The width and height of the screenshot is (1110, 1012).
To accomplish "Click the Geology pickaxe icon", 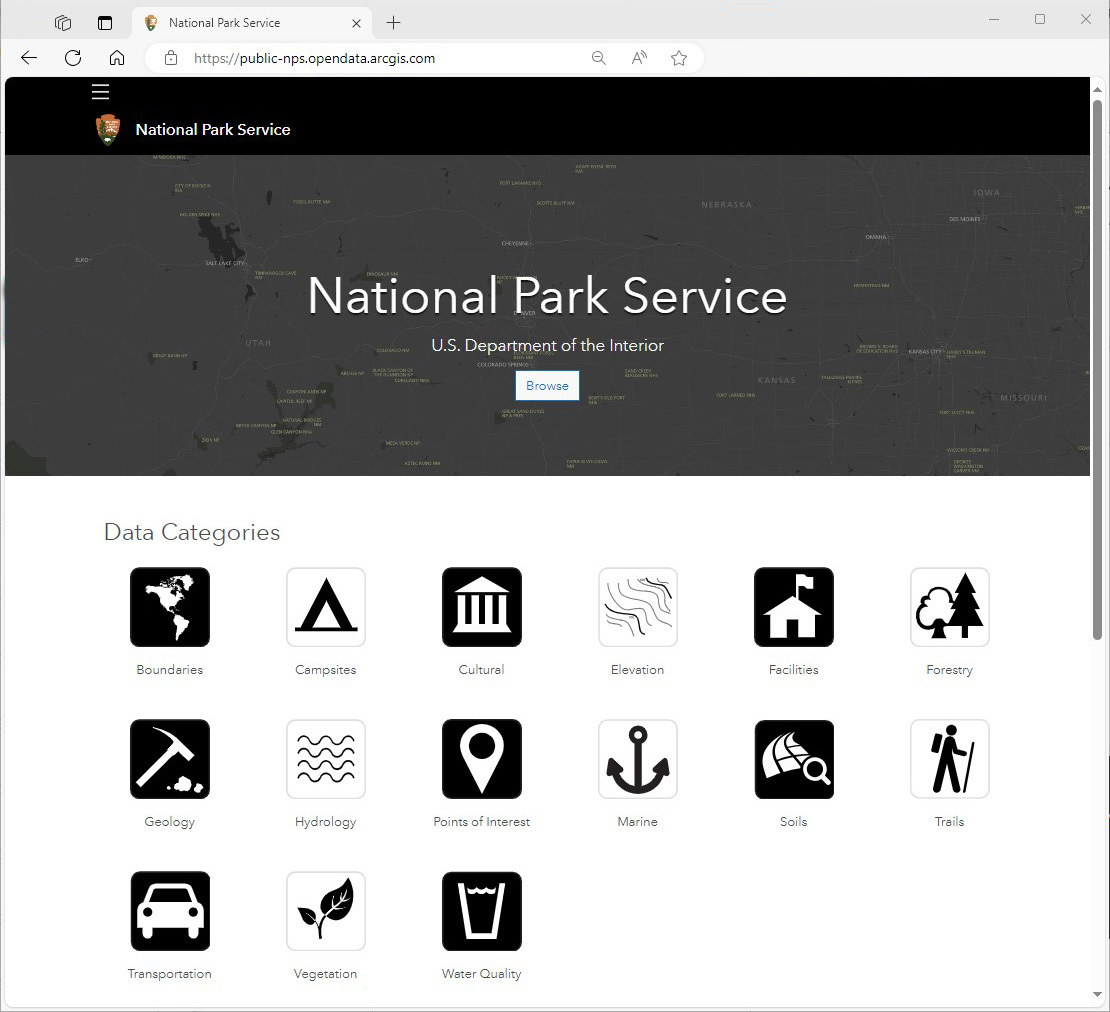I will click(x=169, y=759).
